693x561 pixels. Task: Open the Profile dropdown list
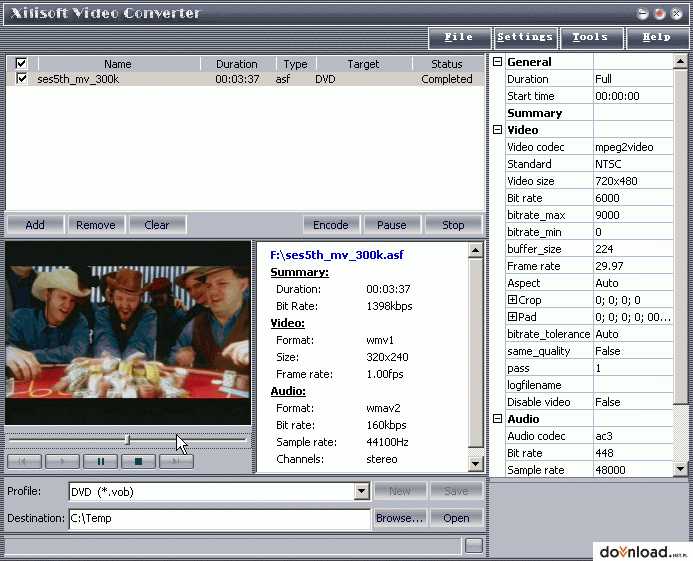(x=362, y=491)
